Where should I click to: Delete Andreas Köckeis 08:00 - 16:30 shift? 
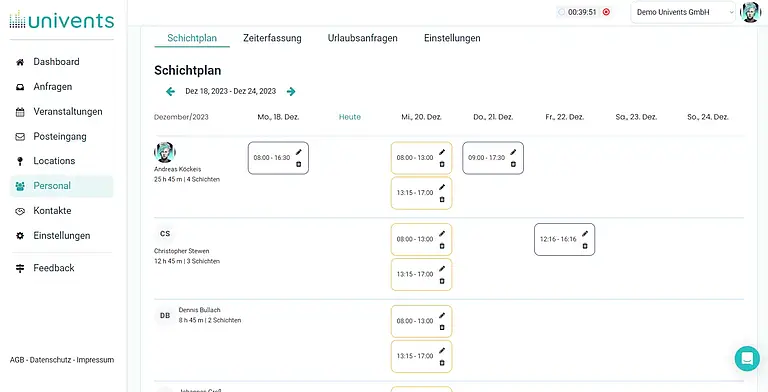click(x=299, y=164)
